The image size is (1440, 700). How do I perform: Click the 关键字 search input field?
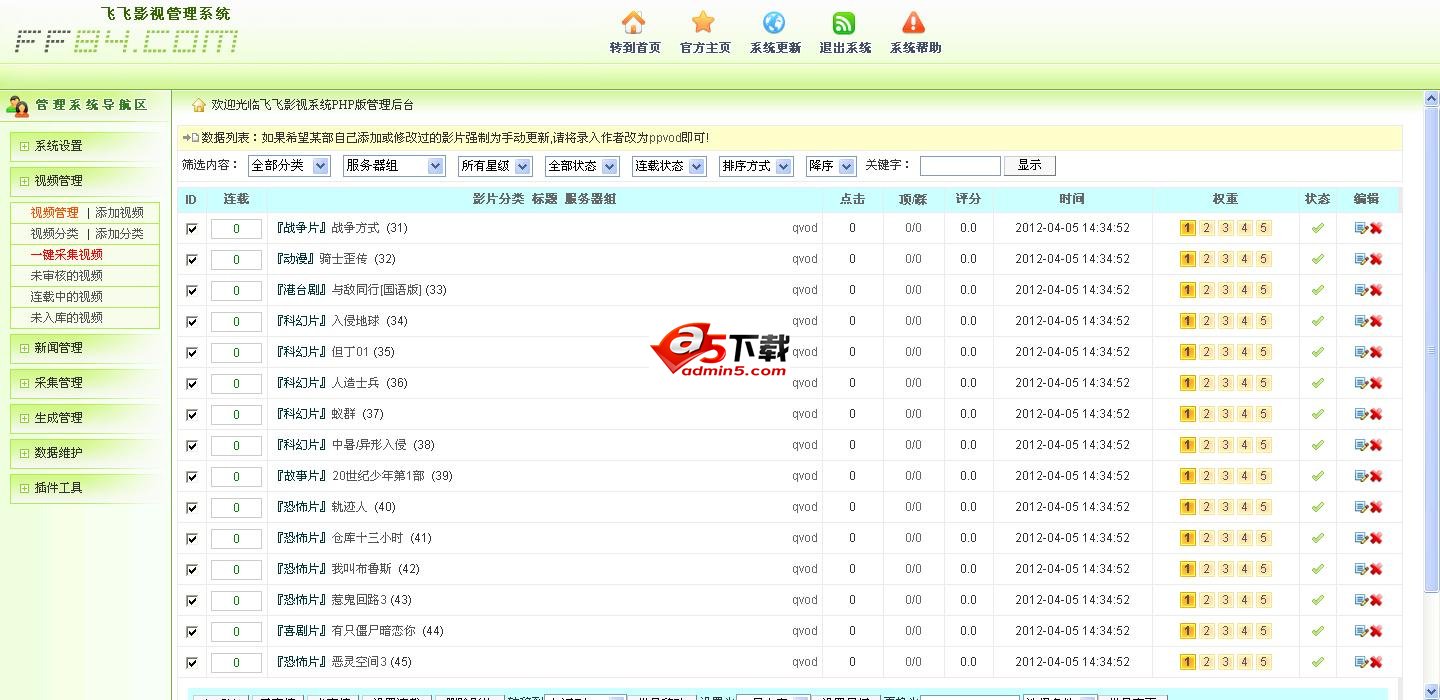click(960, 166)
